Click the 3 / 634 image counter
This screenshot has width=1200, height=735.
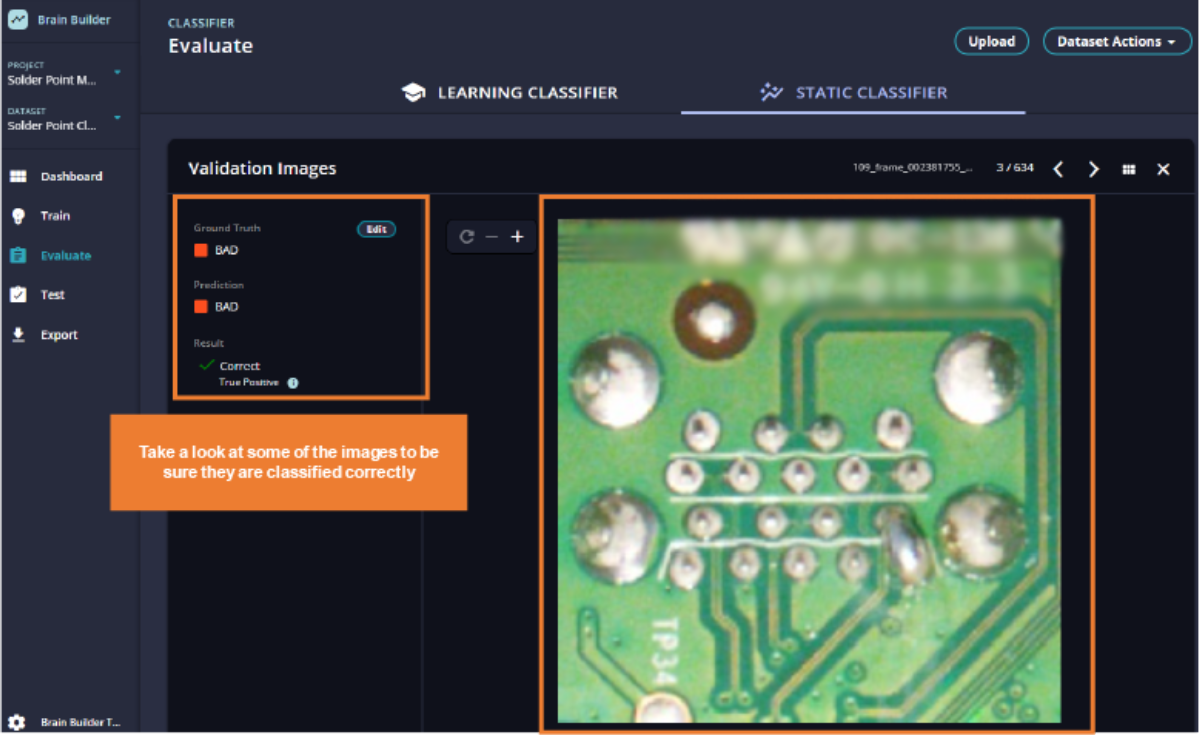(x=1015, y=168)
